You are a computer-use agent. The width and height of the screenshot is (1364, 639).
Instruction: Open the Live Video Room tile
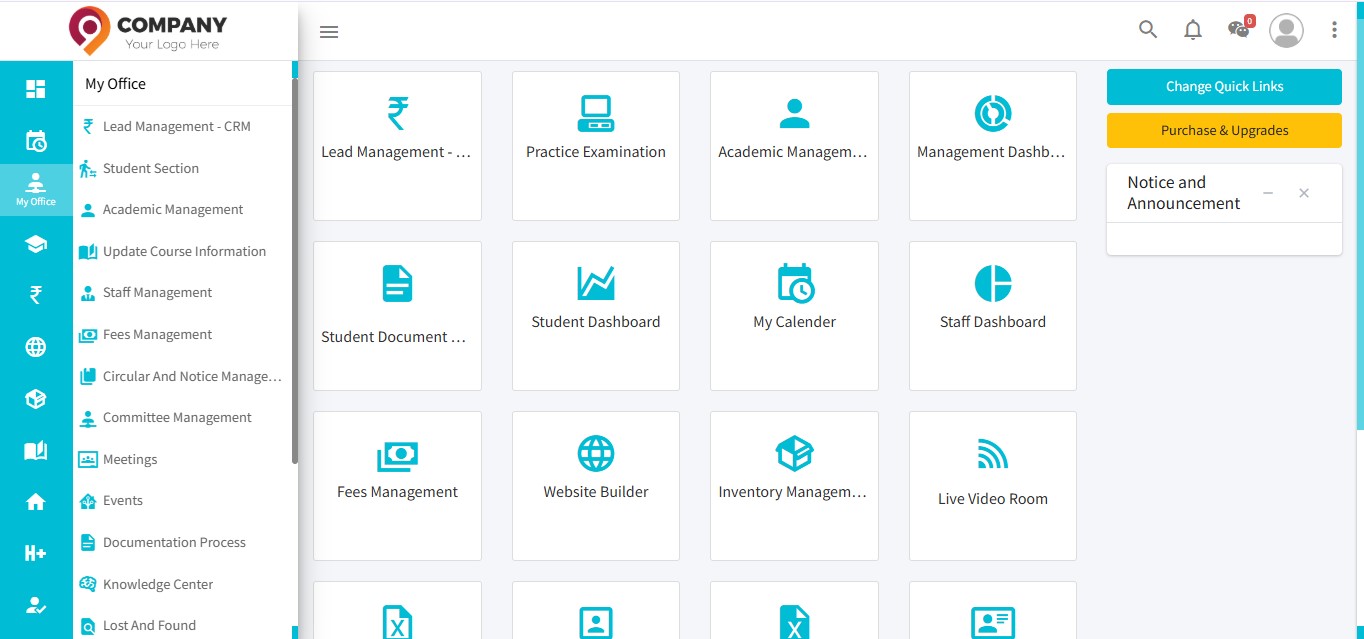[993, 486]
